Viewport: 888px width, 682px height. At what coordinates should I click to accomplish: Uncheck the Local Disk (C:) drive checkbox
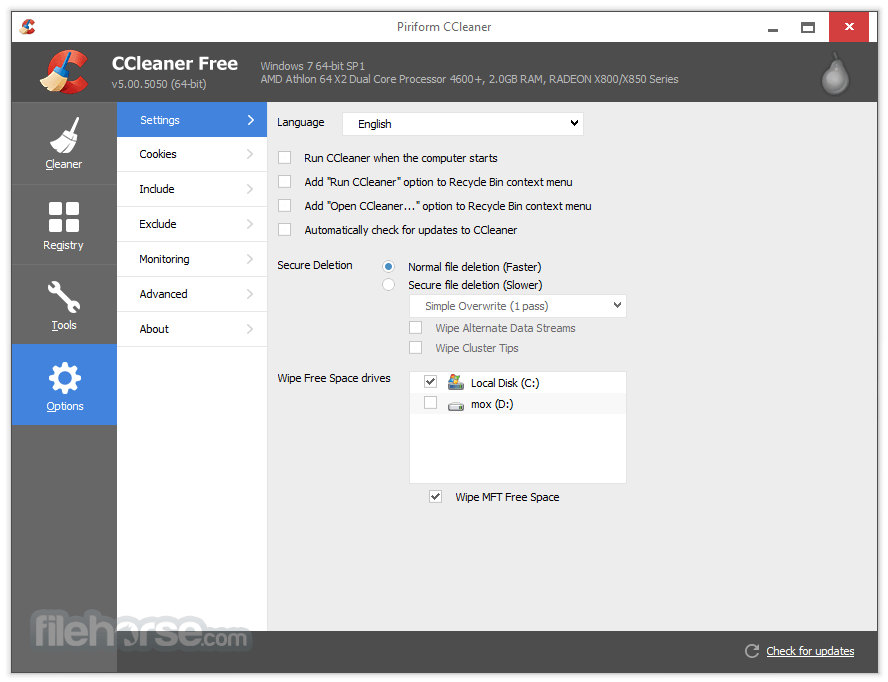tap(430, 382)
